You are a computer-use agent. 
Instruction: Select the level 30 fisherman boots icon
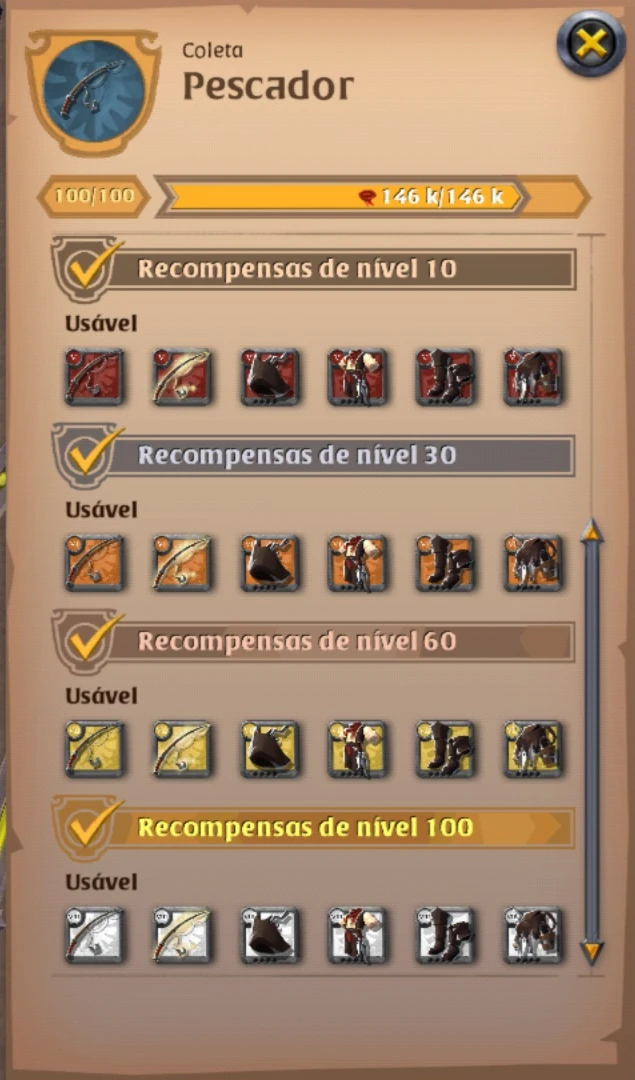pos(445,563)
